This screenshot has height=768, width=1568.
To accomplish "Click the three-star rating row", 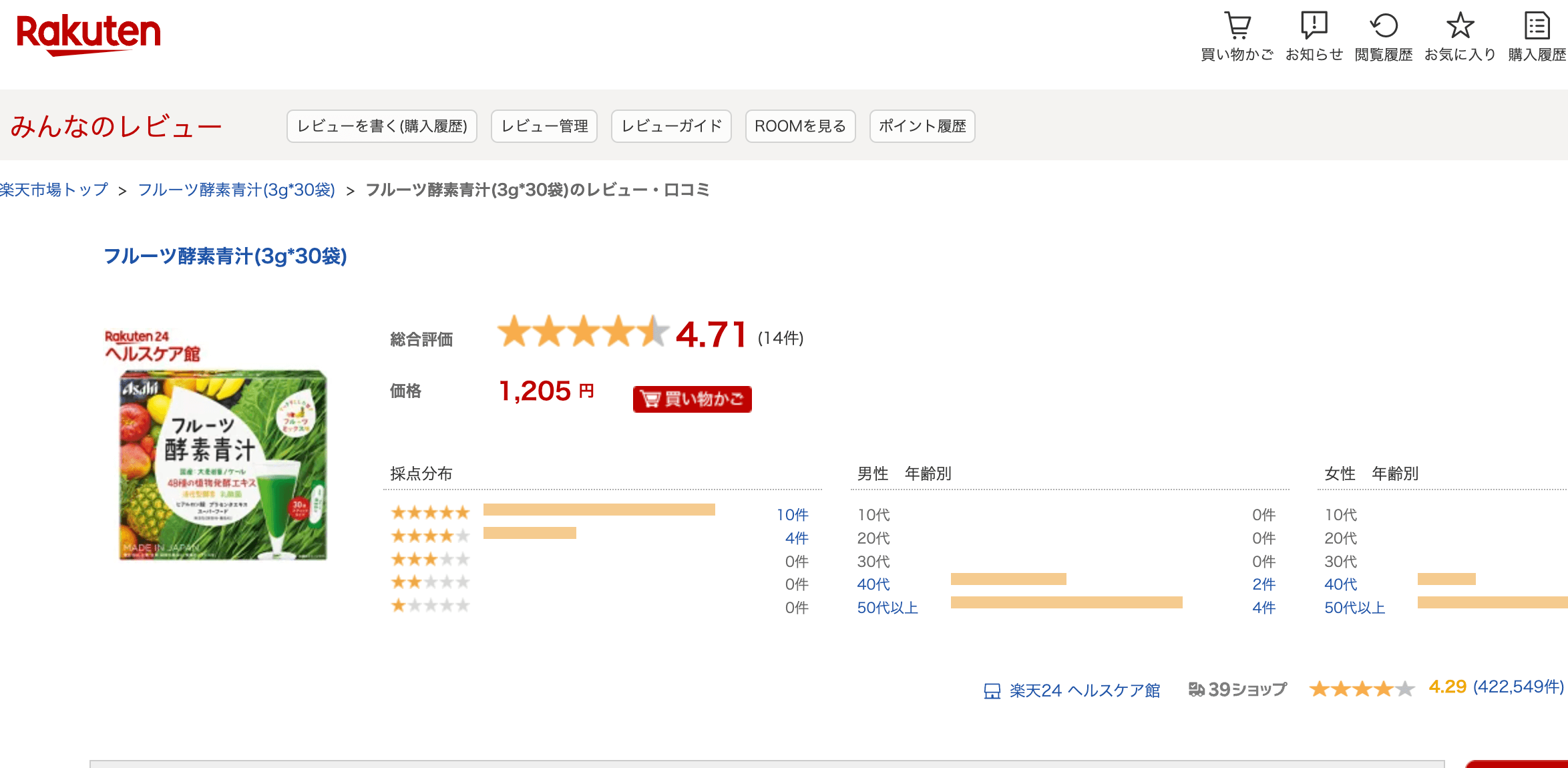I will (600, 560).
